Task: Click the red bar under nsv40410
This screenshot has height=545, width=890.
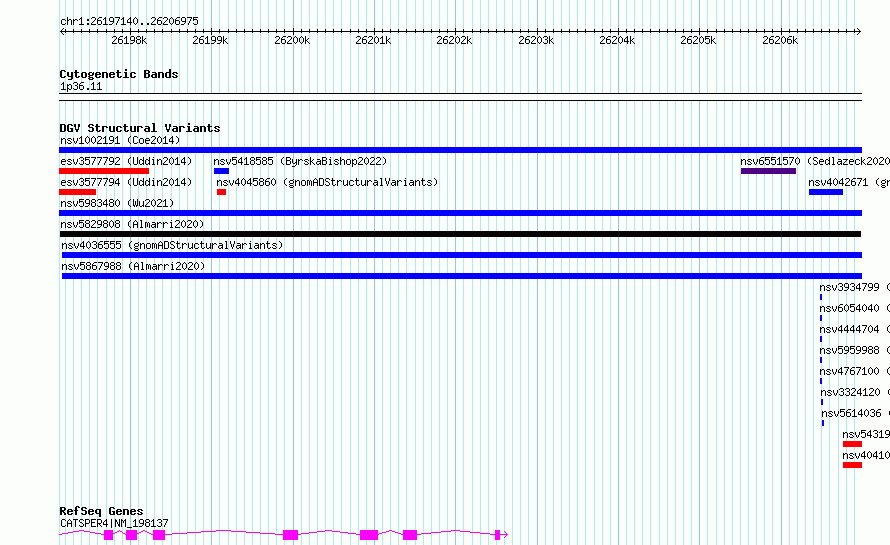Action: point(853,465)
